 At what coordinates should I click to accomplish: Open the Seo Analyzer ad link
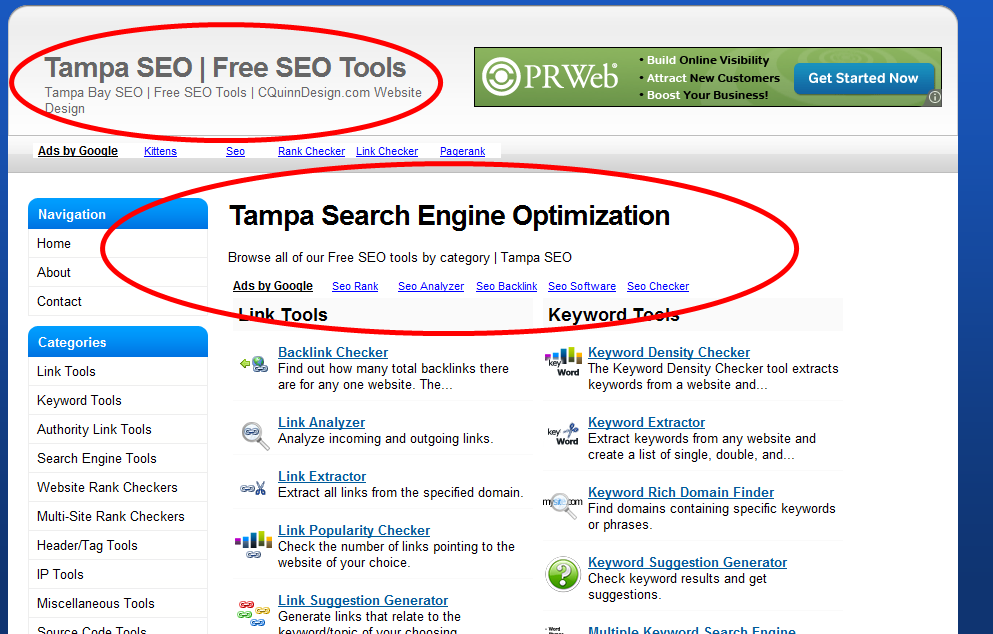(431, 286)
